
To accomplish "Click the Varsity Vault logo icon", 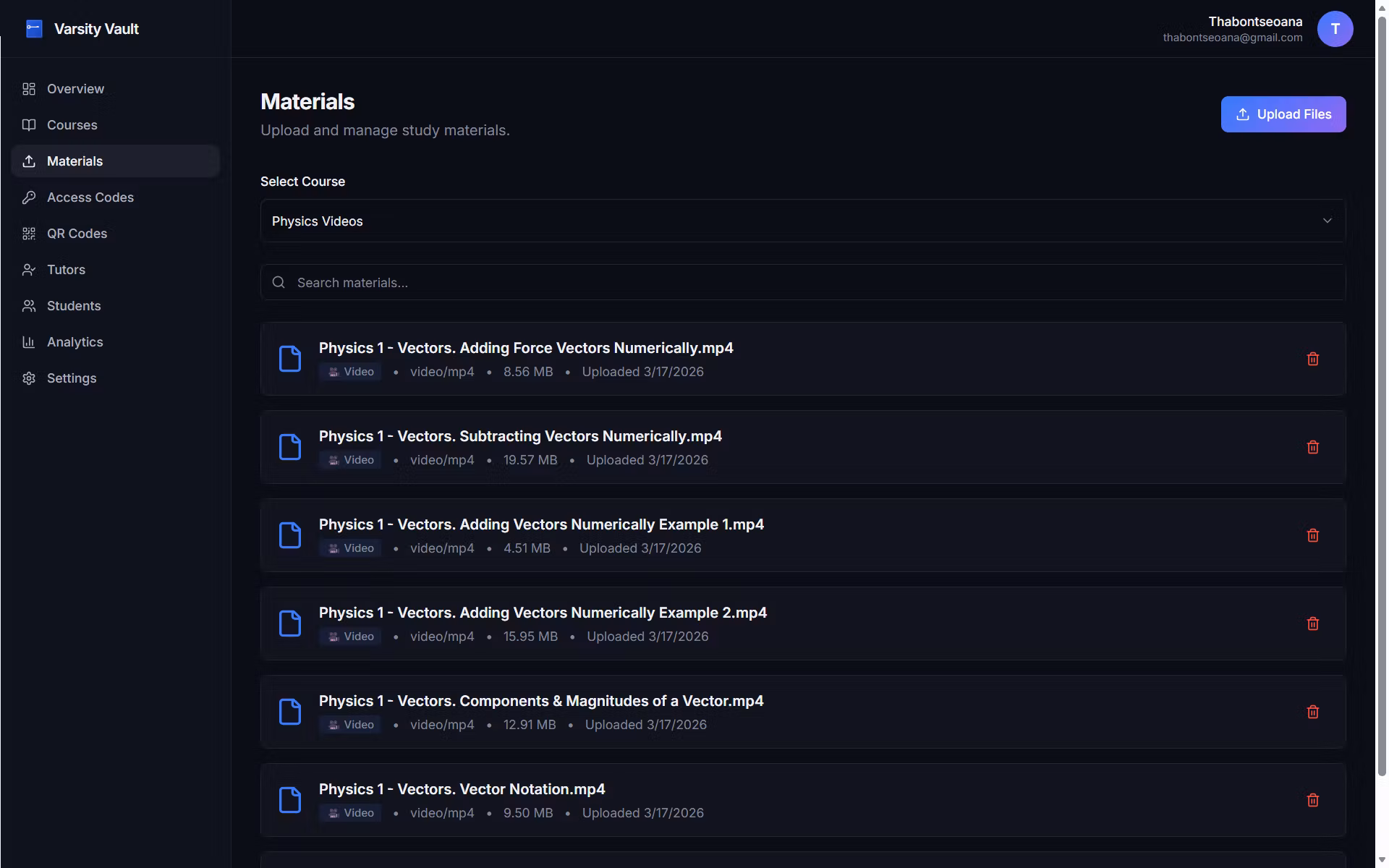I will click(34, 29).
